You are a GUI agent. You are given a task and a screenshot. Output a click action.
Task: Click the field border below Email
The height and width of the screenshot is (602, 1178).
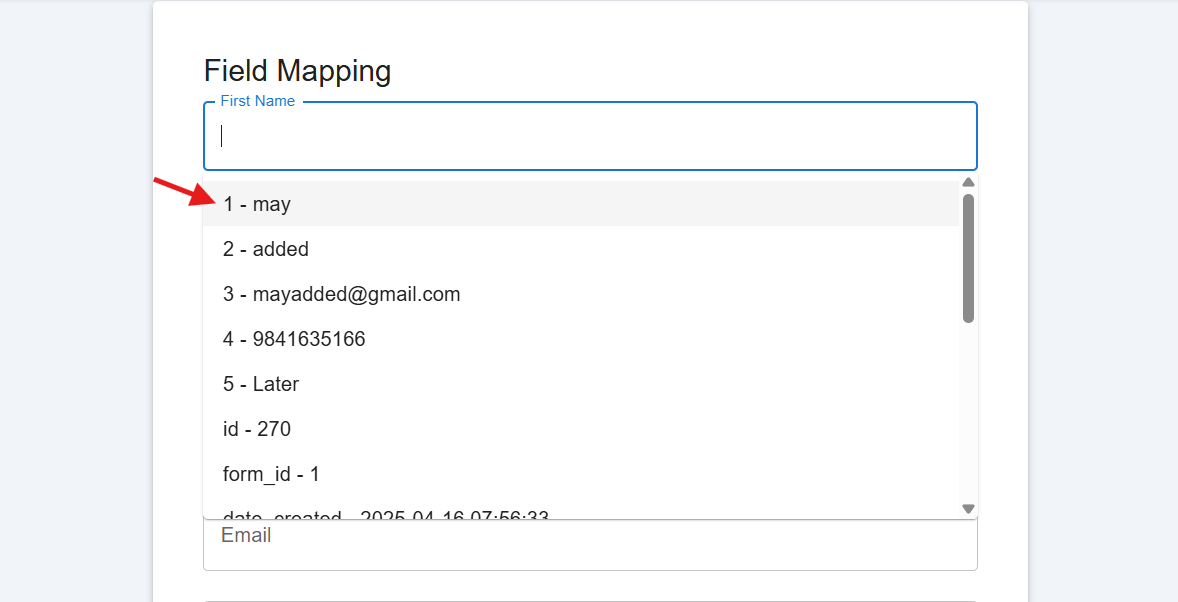click(590, 600)
